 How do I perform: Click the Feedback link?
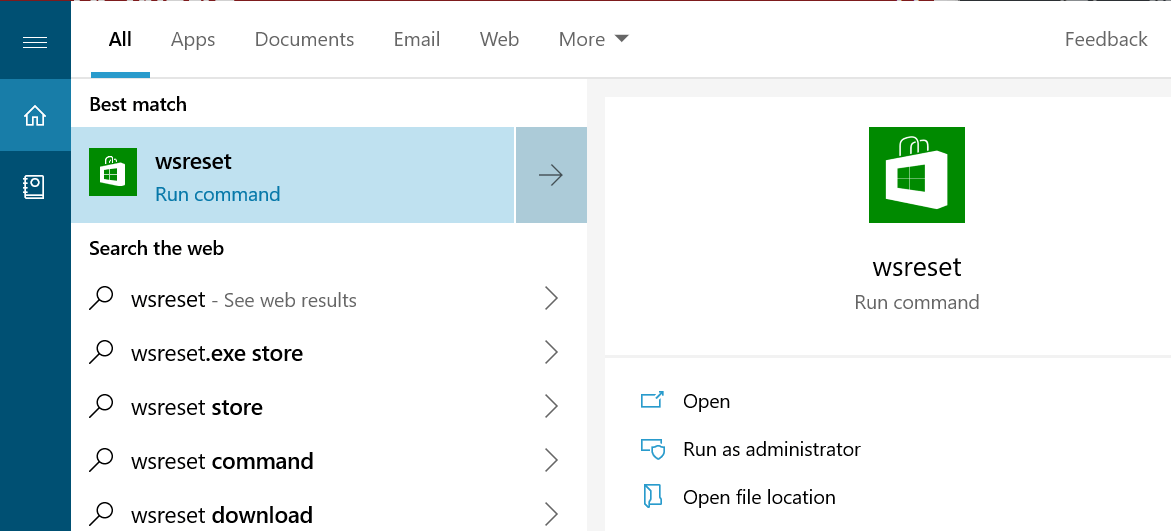[1105, 40]
